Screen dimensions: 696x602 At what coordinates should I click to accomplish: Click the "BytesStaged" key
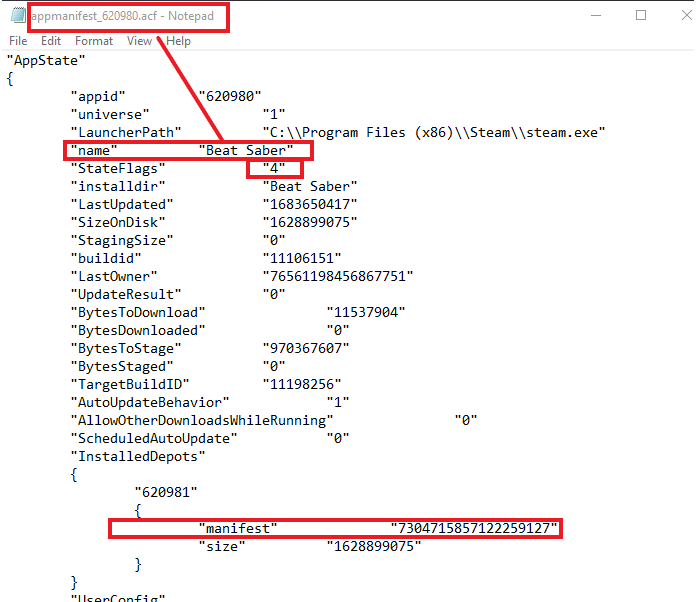pos(122,367)
